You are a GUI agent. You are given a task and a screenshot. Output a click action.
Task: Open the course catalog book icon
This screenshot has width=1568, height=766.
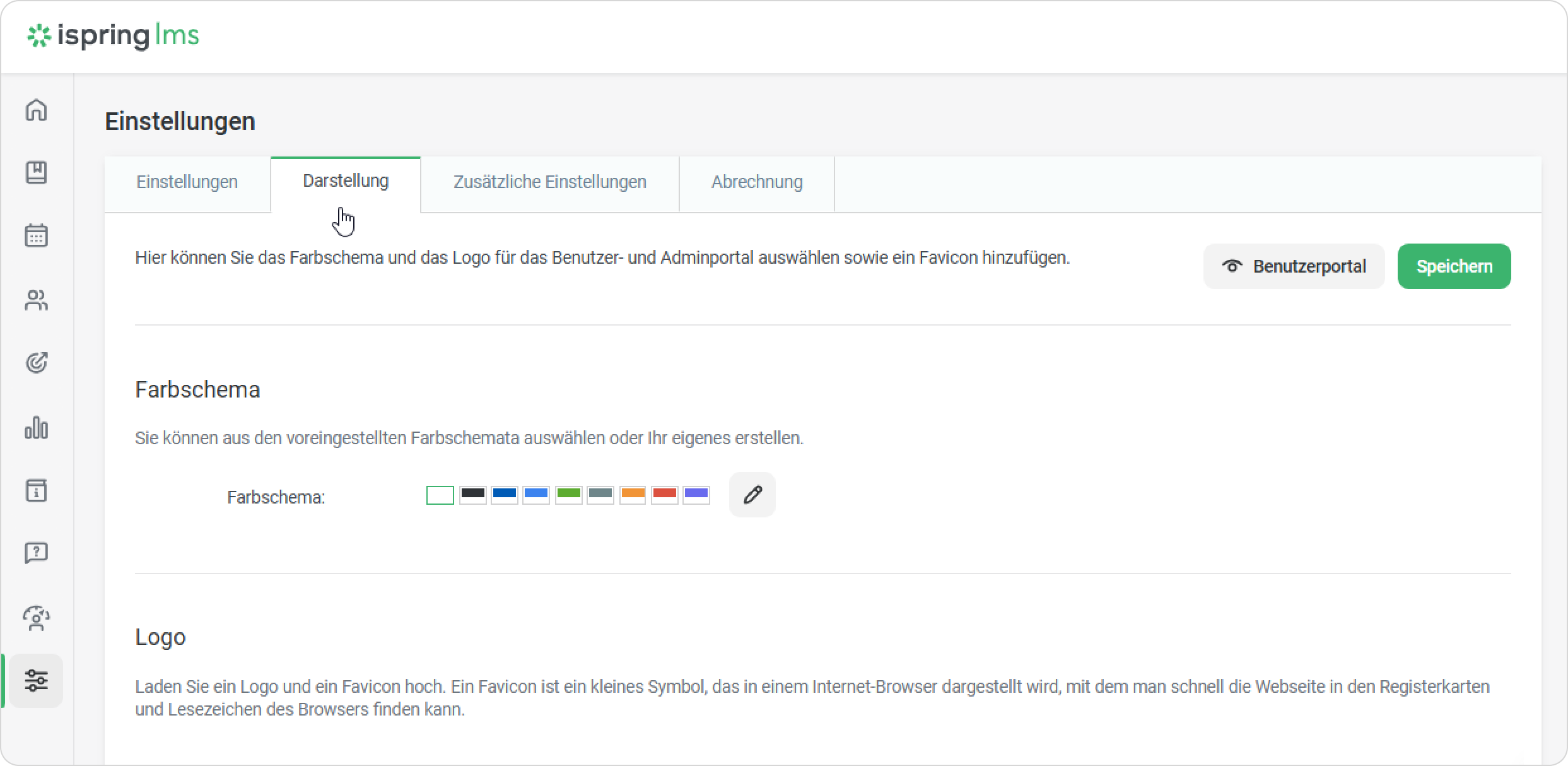pos(37,172)
